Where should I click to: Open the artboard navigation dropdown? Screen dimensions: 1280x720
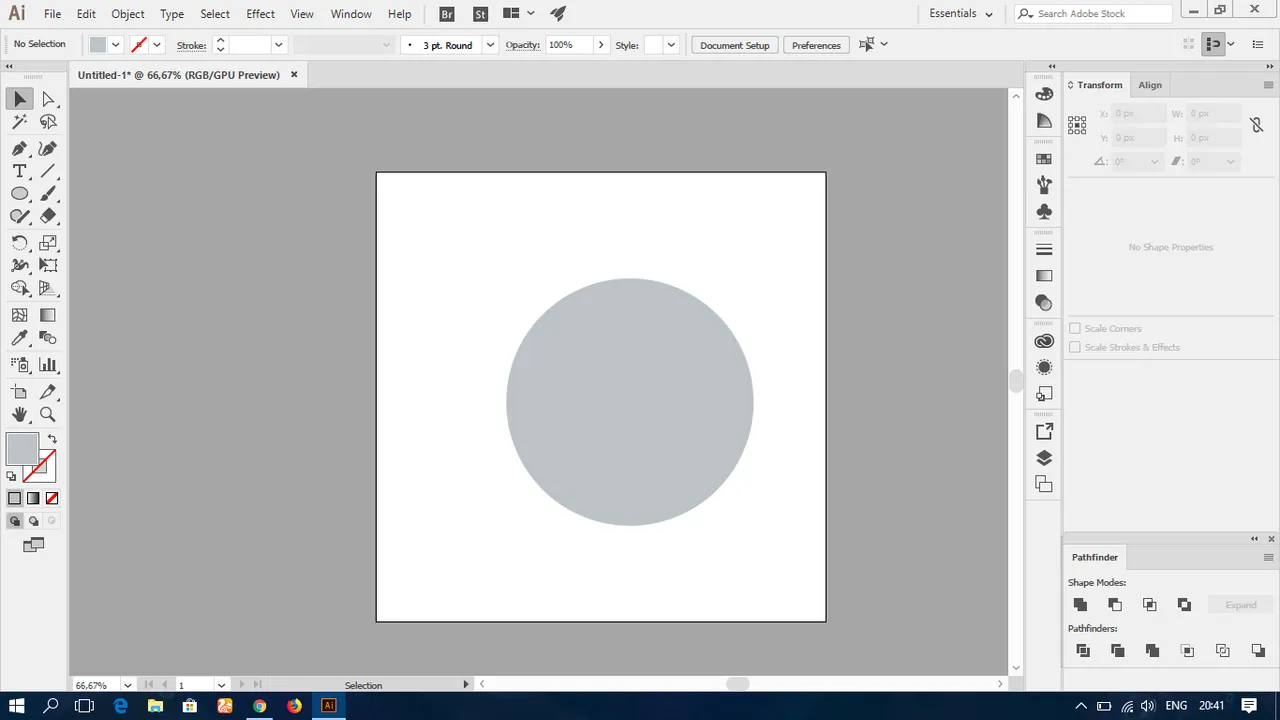click(221, 685)
